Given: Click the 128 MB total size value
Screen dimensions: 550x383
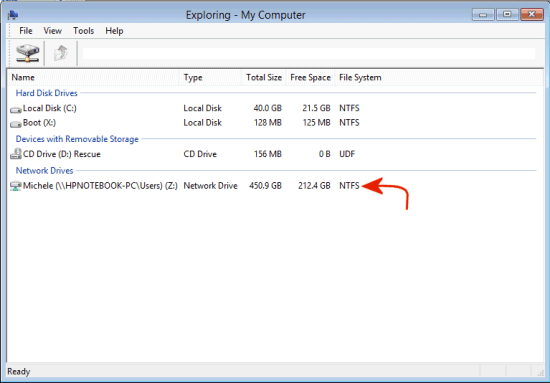Looking at the screenshot, I should click(x=268, y=122).
